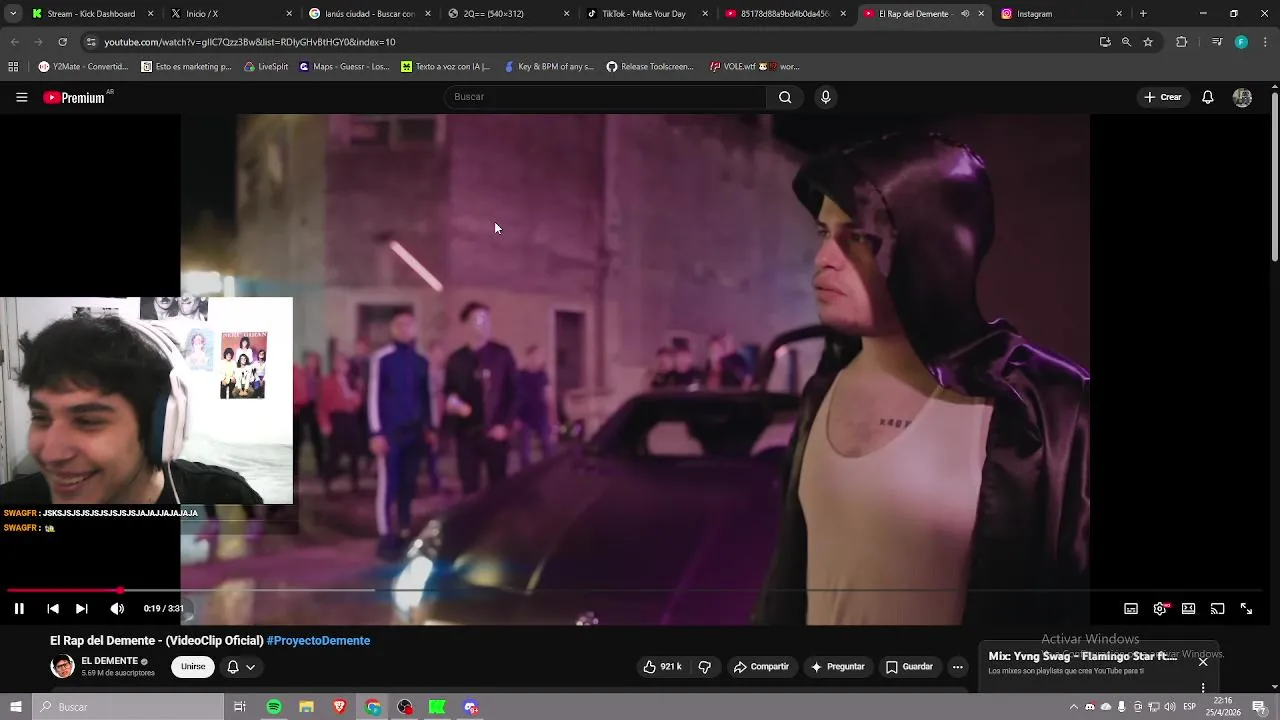Open Chrome extensions puzzle icon
This screenshot has width=1280, height=720.
click(1181, 42)
